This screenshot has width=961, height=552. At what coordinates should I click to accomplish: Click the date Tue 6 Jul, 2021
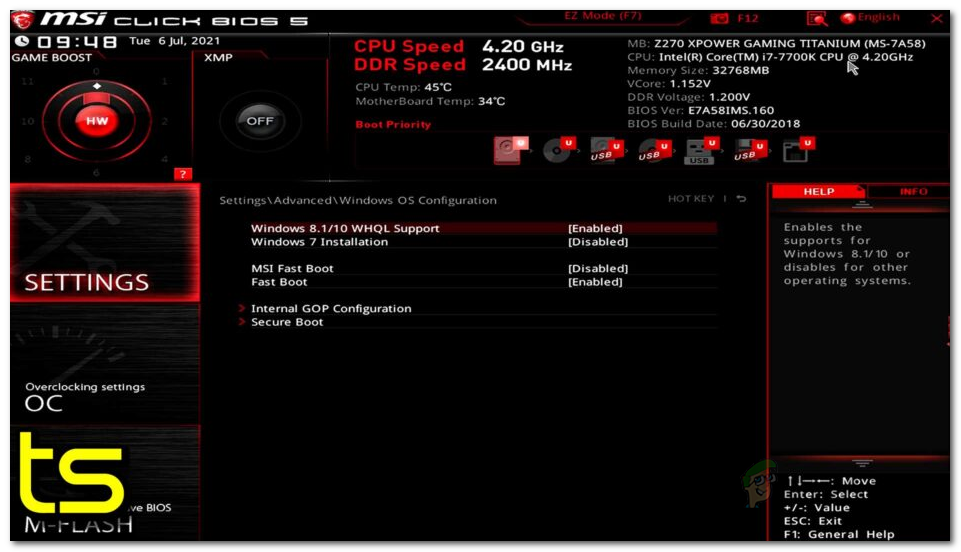pos(174,41)
